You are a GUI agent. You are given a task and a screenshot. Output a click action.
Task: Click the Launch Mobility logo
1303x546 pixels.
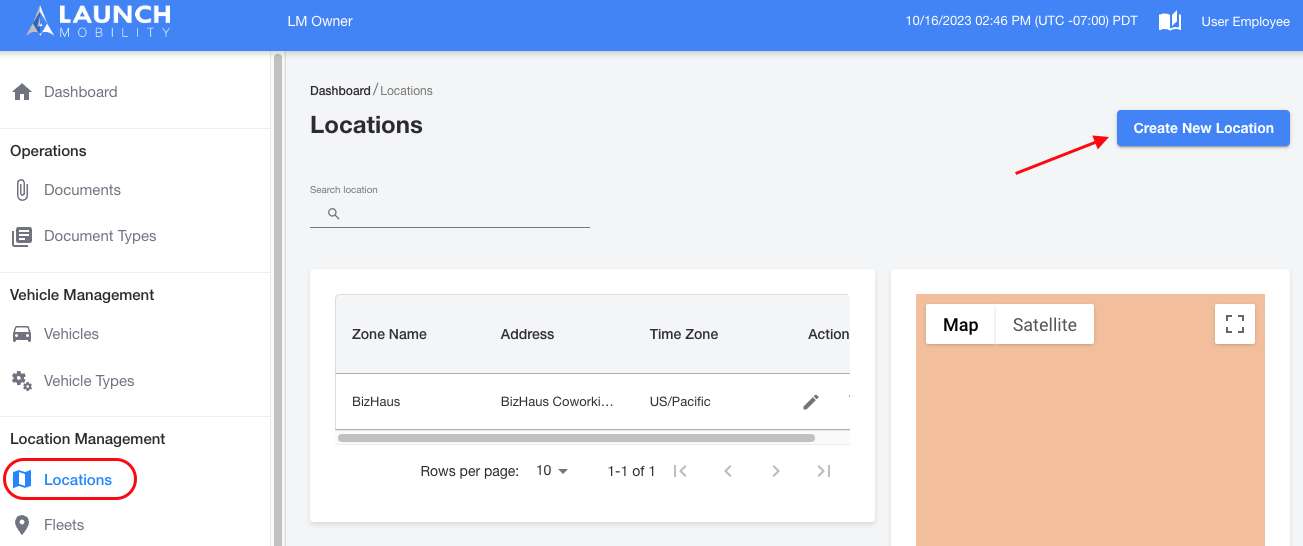[98, 21]
